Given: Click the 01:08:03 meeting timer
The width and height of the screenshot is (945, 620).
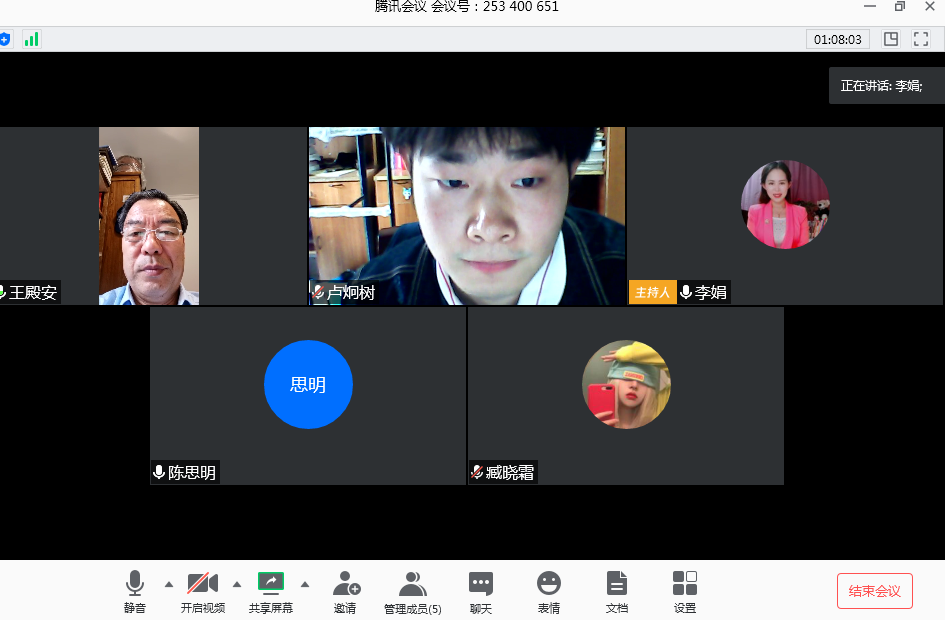Looking at the screenshot, I should [x=838, y=39].
